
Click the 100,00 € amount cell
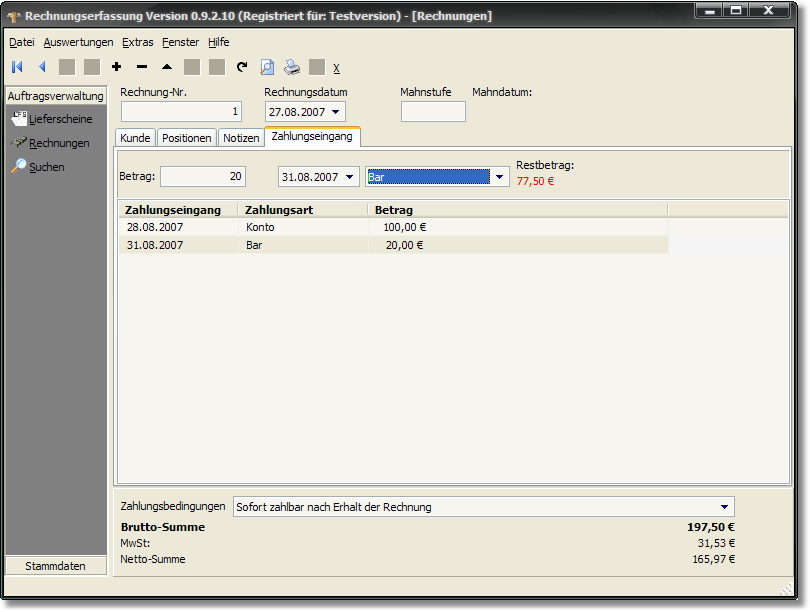404,227
